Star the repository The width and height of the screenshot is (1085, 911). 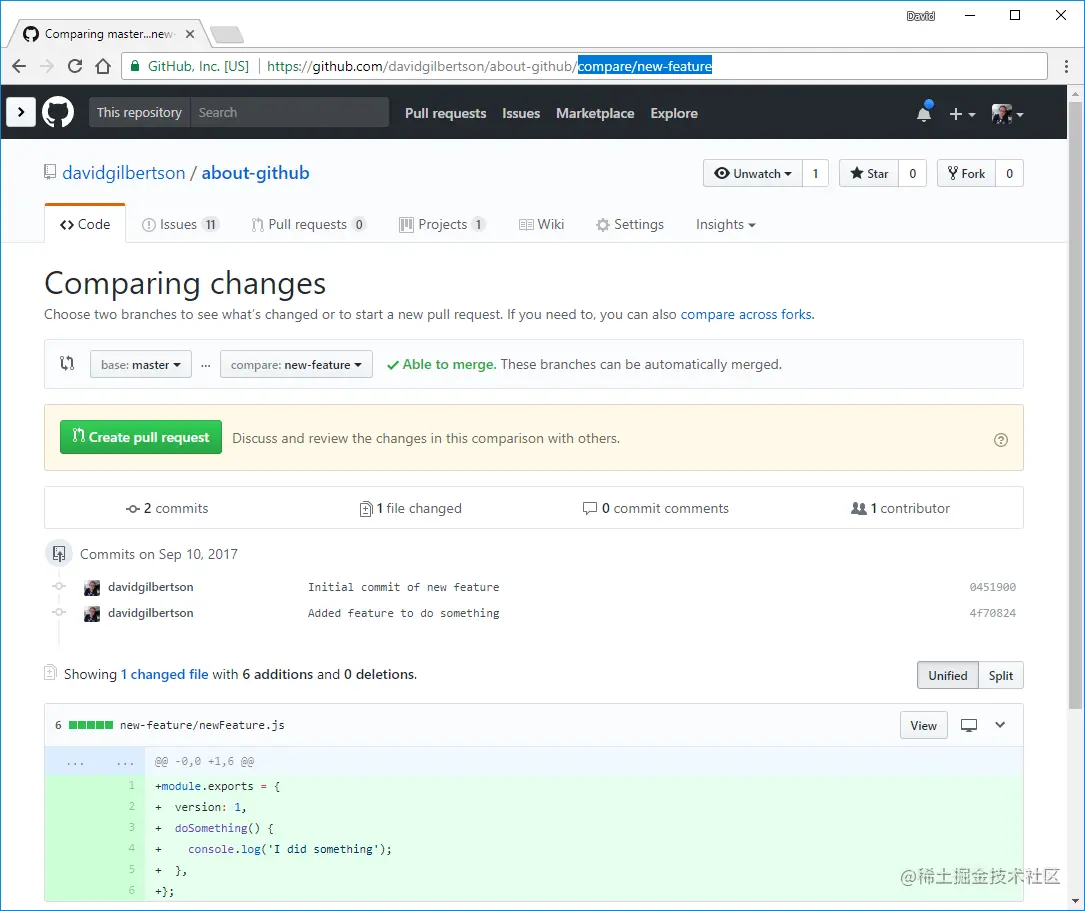point(869,174)
